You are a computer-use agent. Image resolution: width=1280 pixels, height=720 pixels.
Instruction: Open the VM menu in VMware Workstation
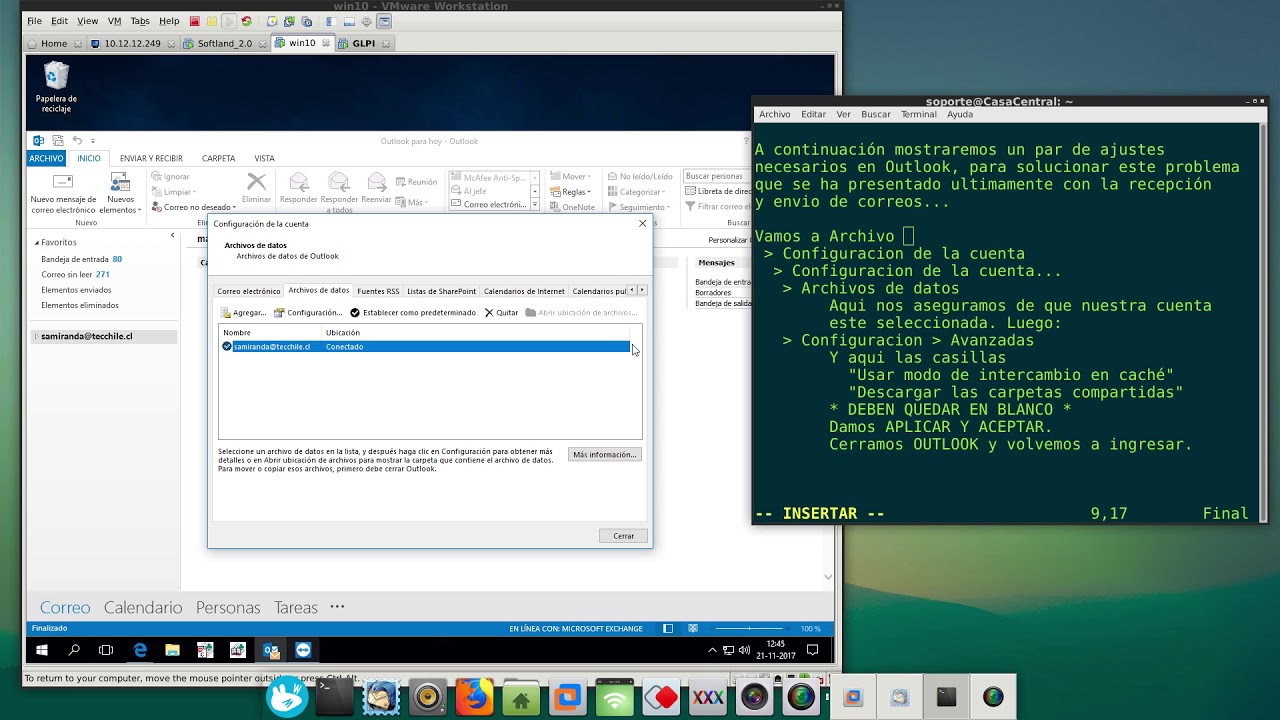click(x=114, y=21)
